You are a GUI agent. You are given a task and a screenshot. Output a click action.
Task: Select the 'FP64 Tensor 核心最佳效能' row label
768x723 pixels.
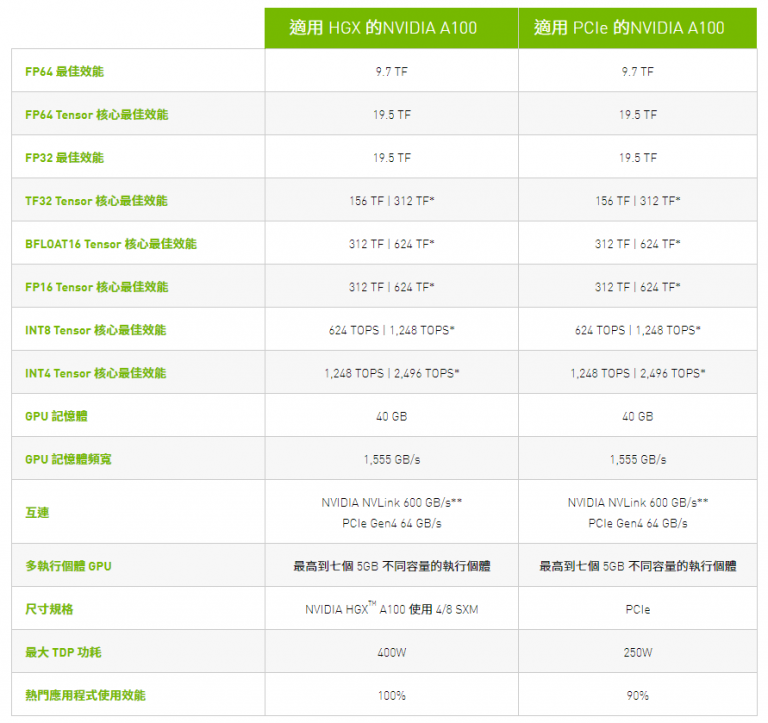pyautogui.click(x=96, y=115)
